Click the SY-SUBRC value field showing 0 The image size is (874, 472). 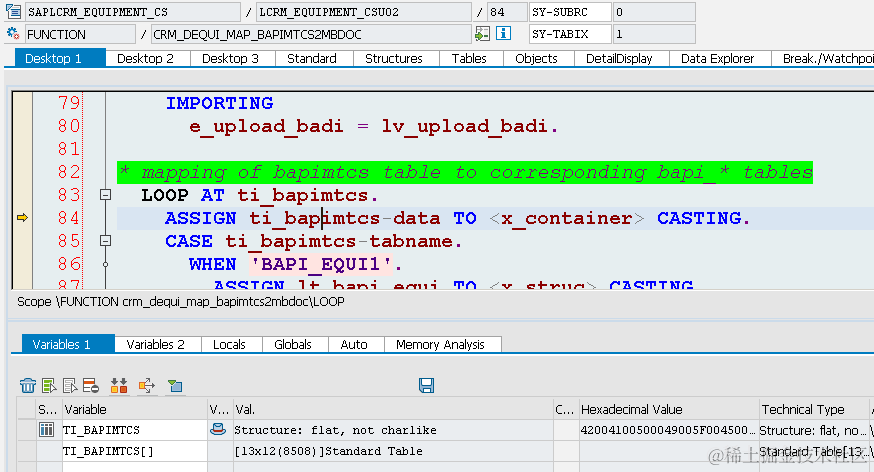[x=654, y=12]
